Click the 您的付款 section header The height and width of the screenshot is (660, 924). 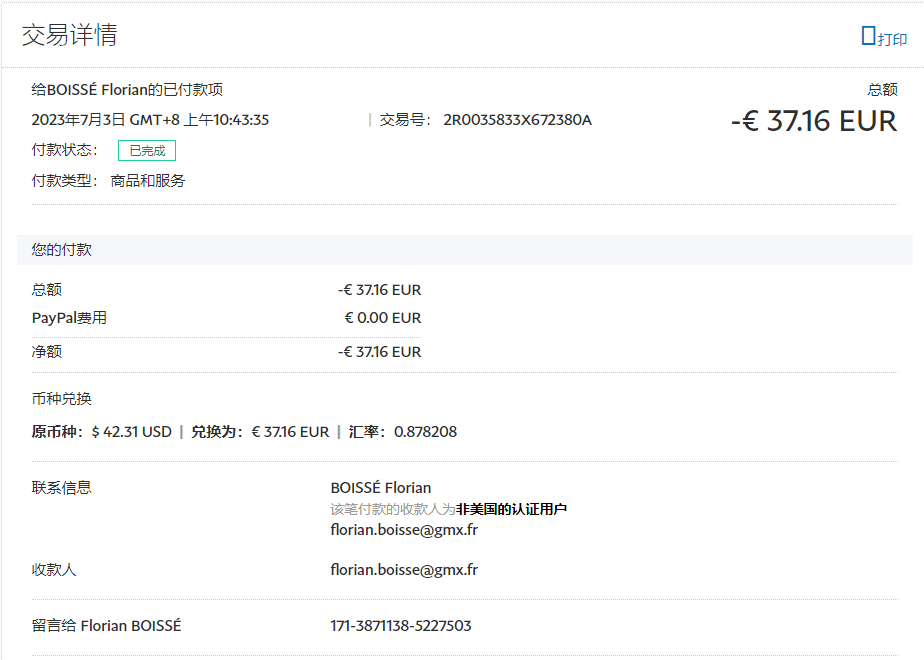pos(62,250)
